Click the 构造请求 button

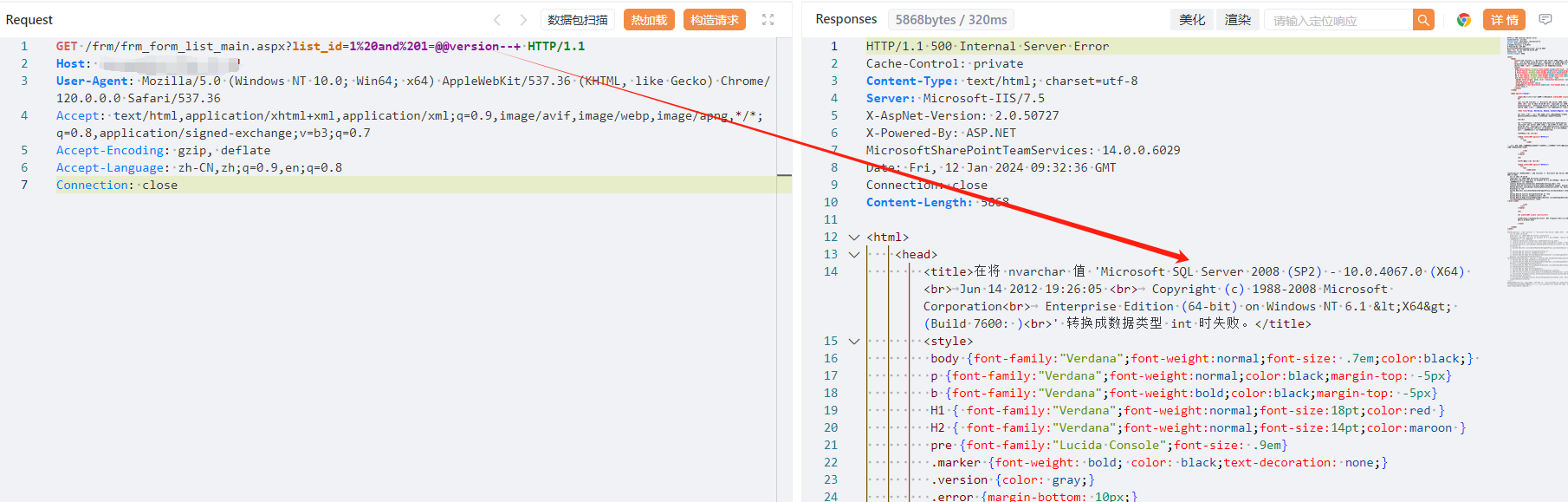click(715, 20)
